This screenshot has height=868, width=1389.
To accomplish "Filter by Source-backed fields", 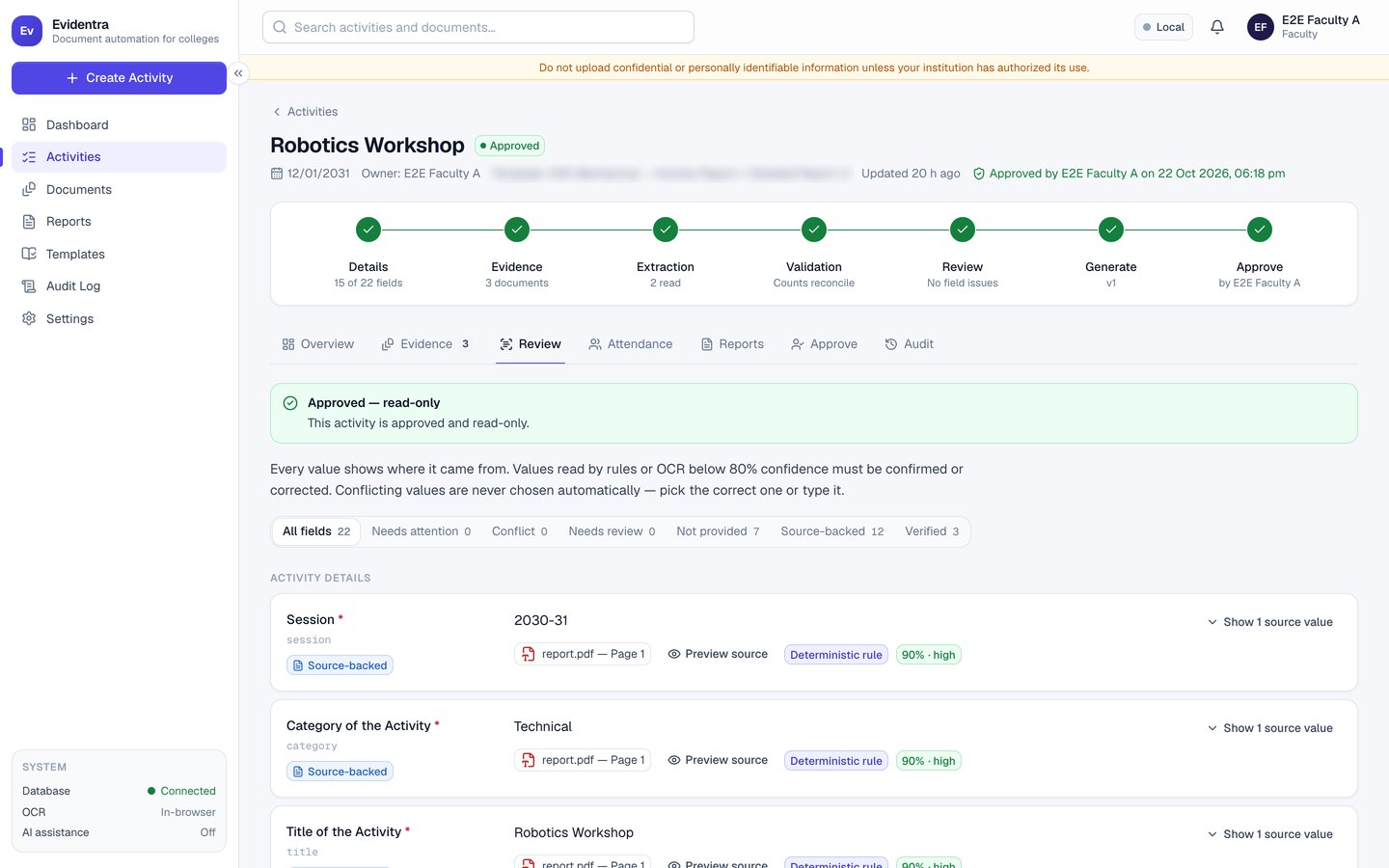I will pos(832,531).
